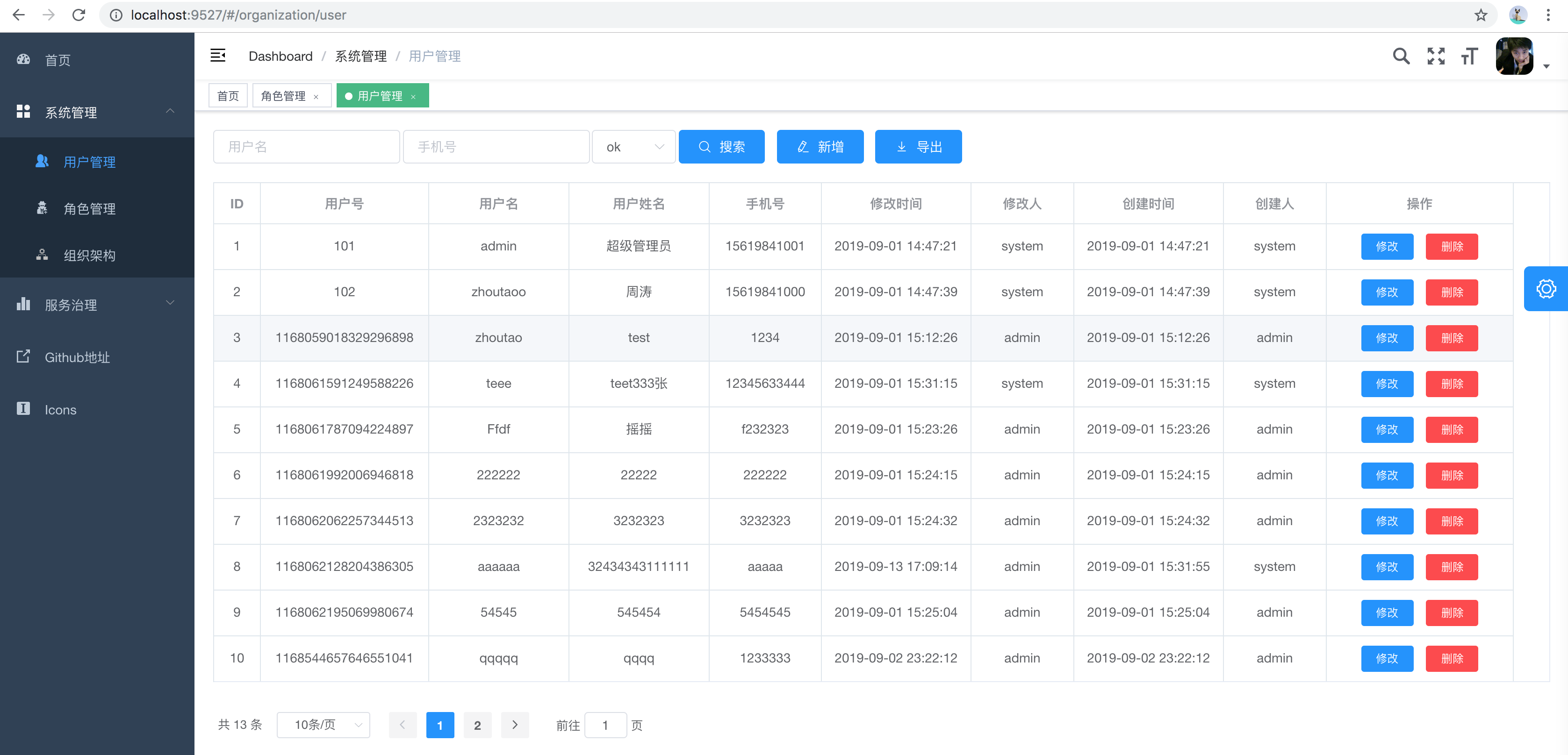This screenshot has height=755, width=1568.
Task: Open the font size selector icon
Action: [x=1470, y=57]
